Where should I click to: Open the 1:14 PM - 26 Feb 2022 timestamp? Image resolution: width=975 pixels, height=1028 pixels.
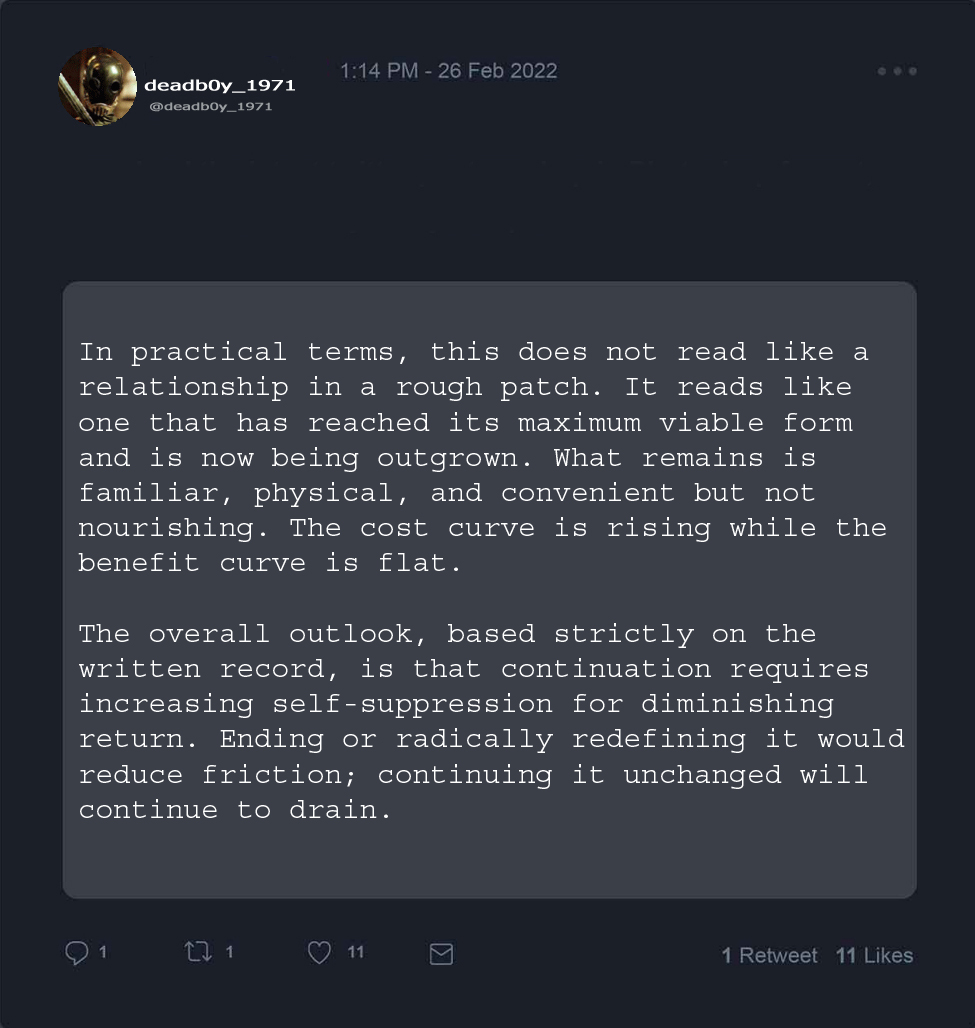(448, 71)
